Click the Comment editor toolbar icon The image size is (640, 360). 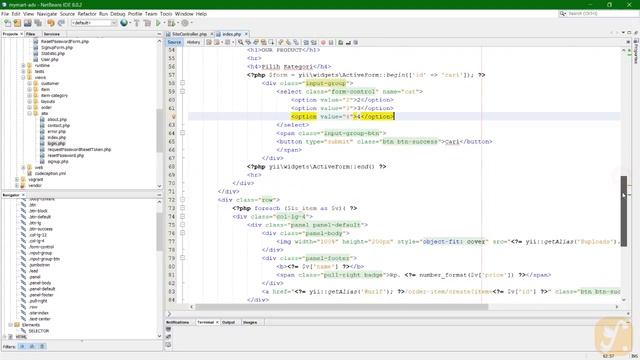point(340,42)
